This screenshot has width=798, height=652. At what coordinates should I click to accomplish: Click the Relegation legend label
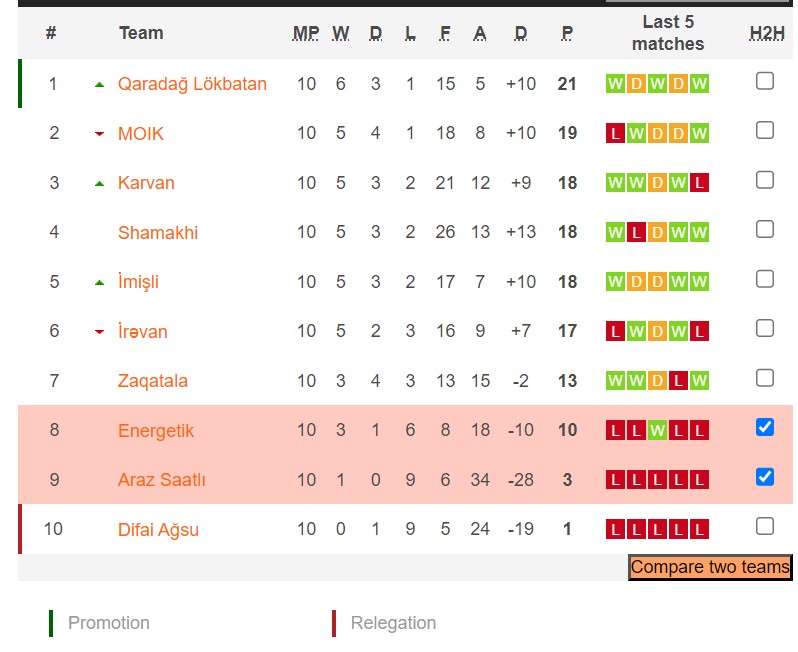[393, 623]
